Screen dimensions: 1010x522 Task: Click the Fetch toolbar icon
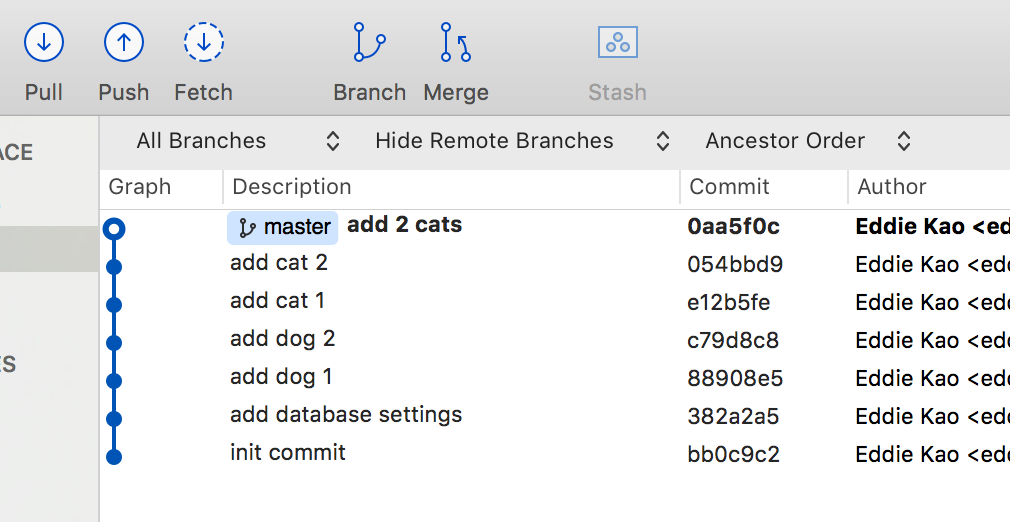(x=204, y=43)
